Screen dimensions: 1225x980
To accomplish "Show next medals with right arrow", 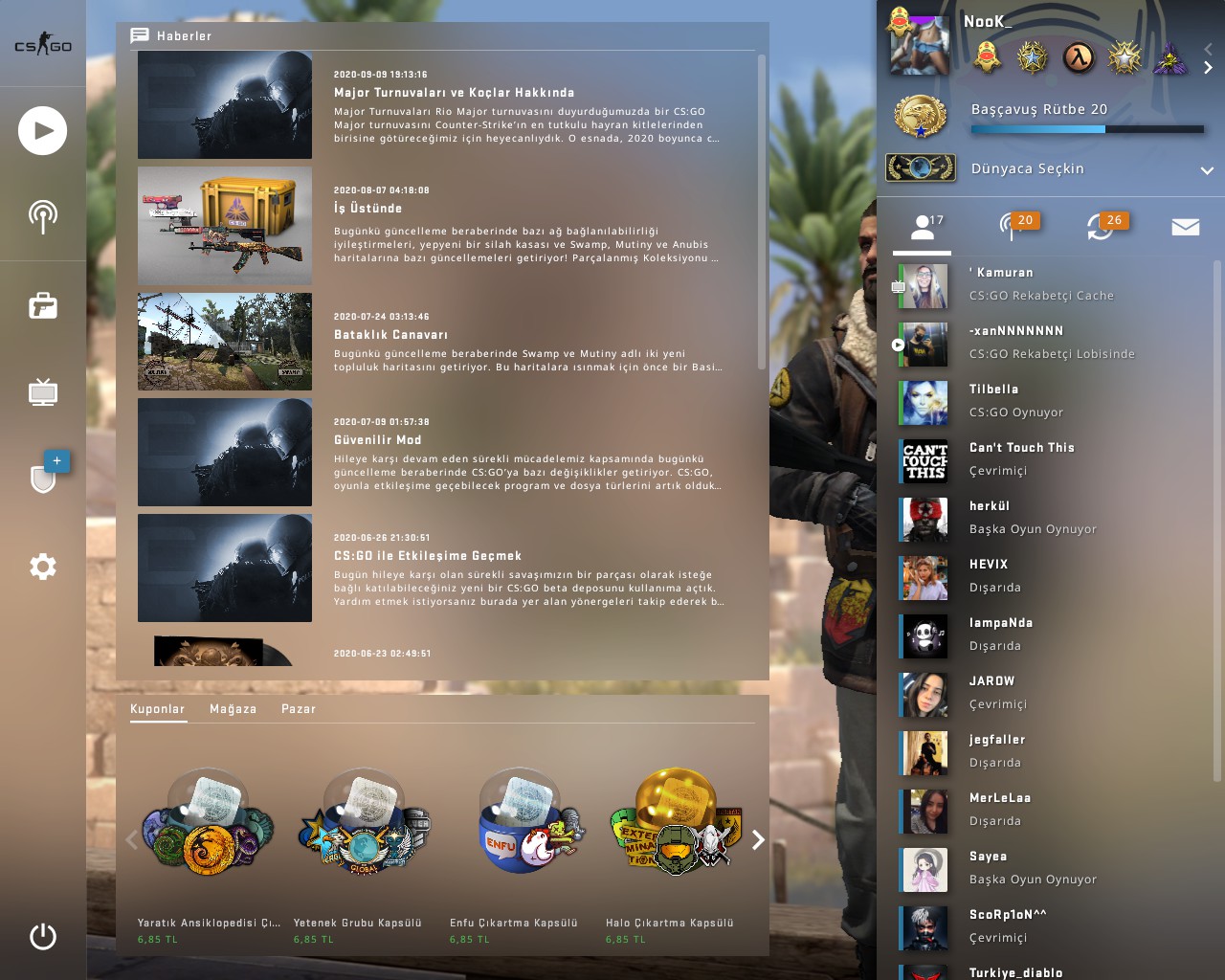I will click(1208, 67).
